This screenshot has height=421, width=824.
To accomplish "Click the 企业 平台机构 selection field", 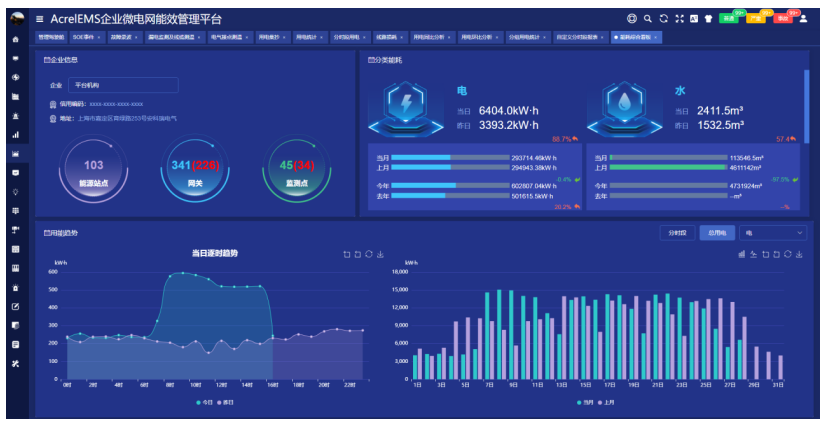I will (123, 85).
